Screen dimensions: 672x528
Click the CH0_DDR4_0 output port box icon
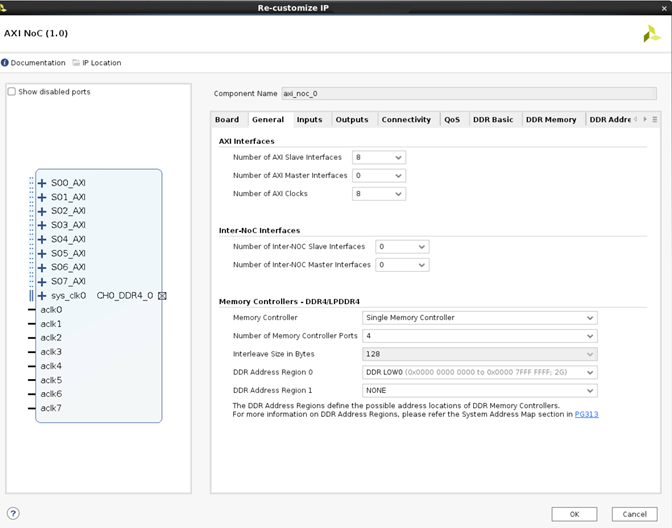tap(162, 296)
